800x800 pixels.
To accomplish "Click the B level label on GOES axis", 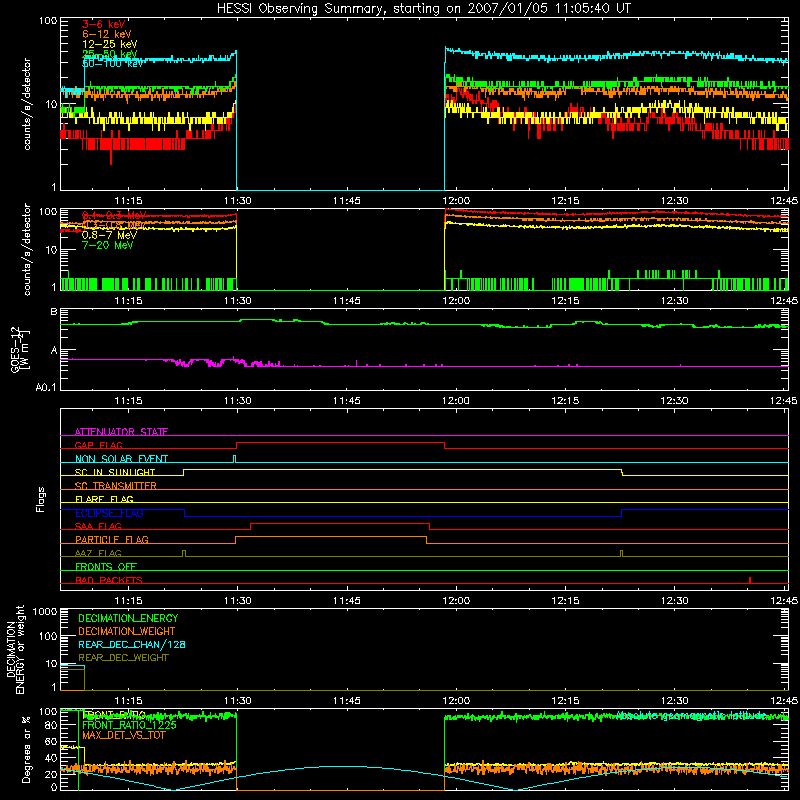I will coord(54,312).
